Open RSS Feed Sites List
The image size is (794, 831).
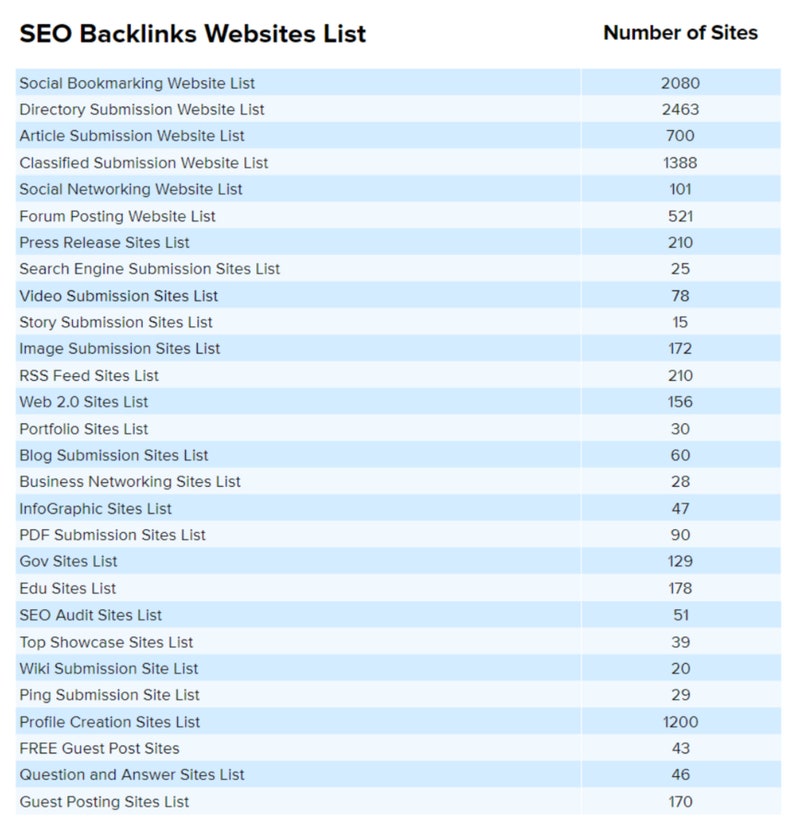pyautogui.click(x=89, y=376)
